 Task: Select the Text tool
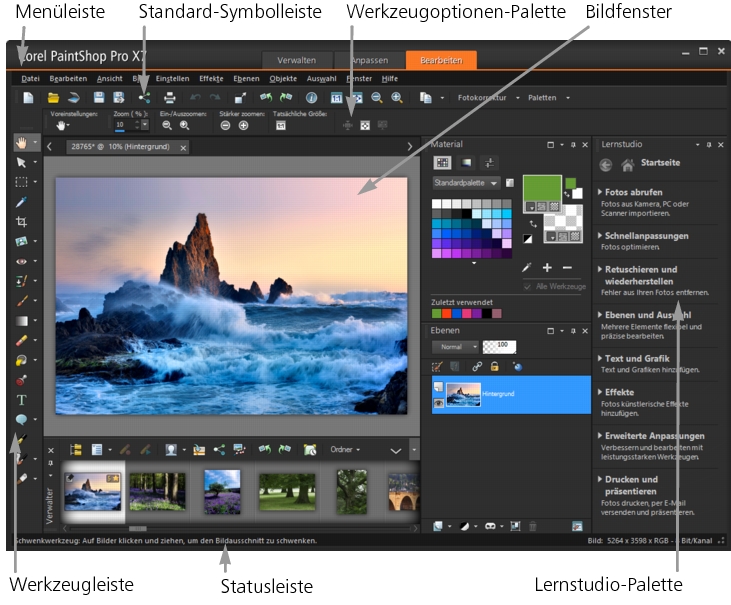pos(21,399)
